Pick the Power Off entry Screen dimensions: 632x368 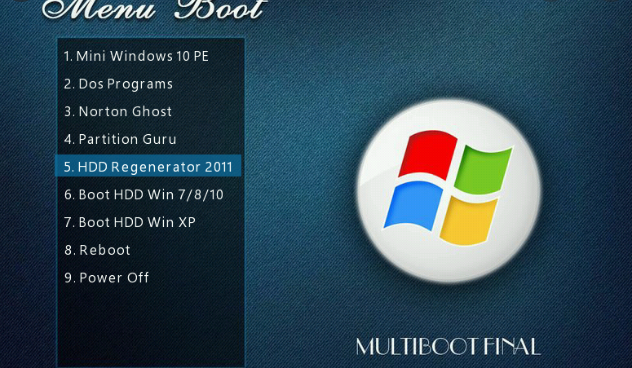point(106,278)
